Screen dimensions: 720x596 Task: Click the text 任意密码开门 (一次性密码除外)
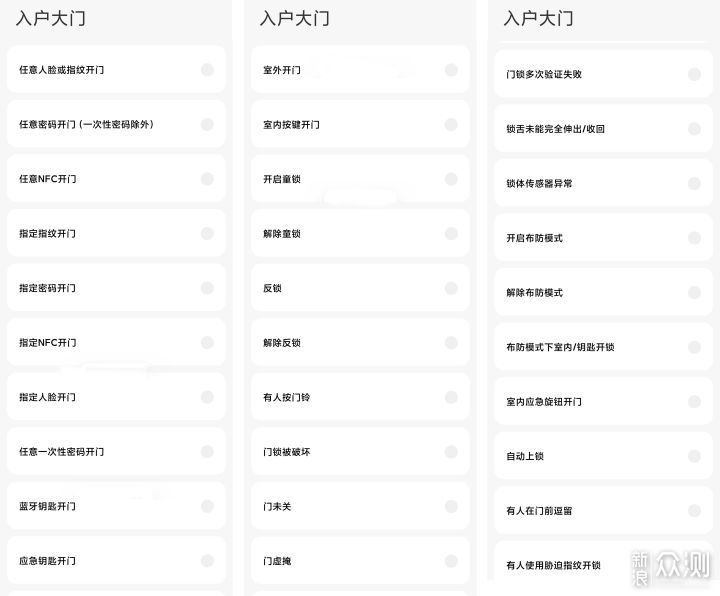(86, 124)
